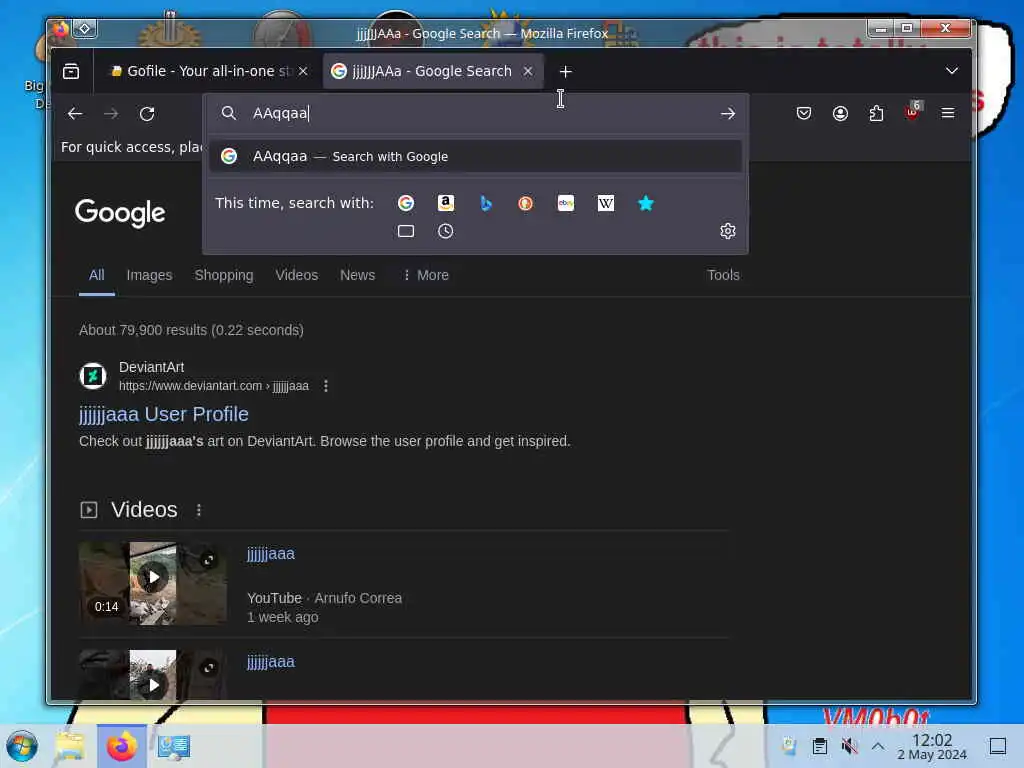
Task: Go back to the previous page
Action: (x=75, y=114)
